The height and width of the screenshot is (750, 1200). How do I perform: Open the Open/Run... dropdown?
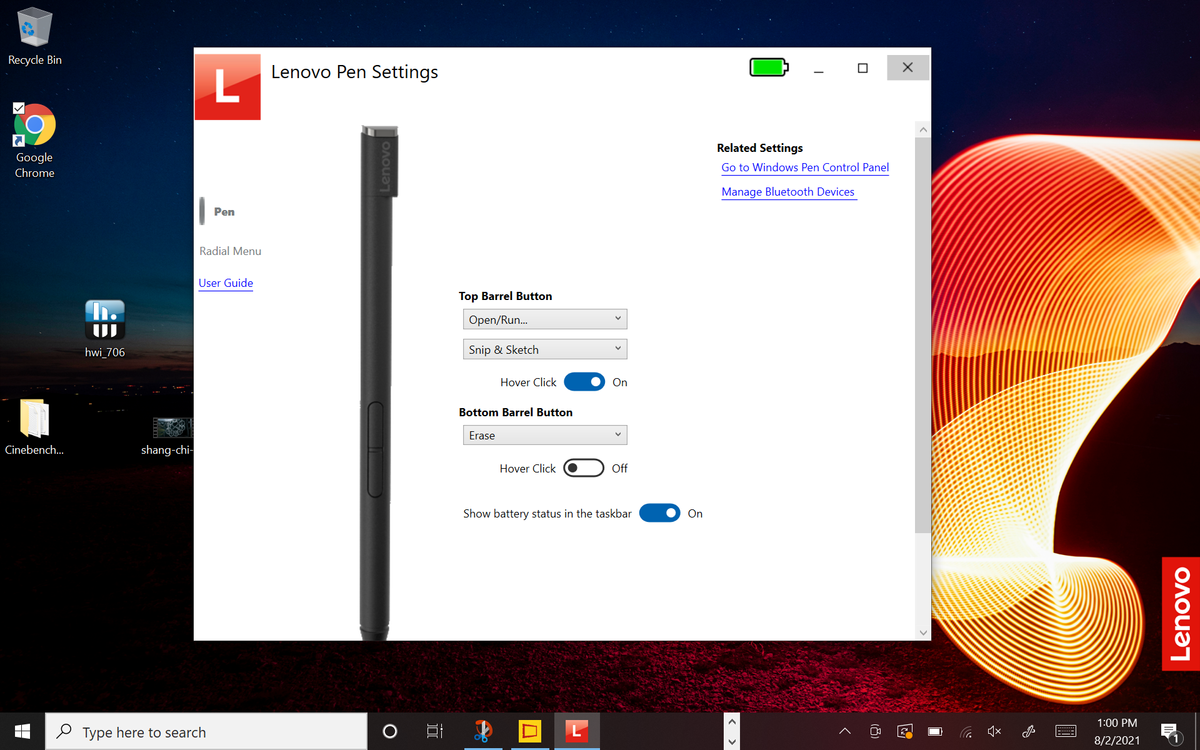click(545, 319)
